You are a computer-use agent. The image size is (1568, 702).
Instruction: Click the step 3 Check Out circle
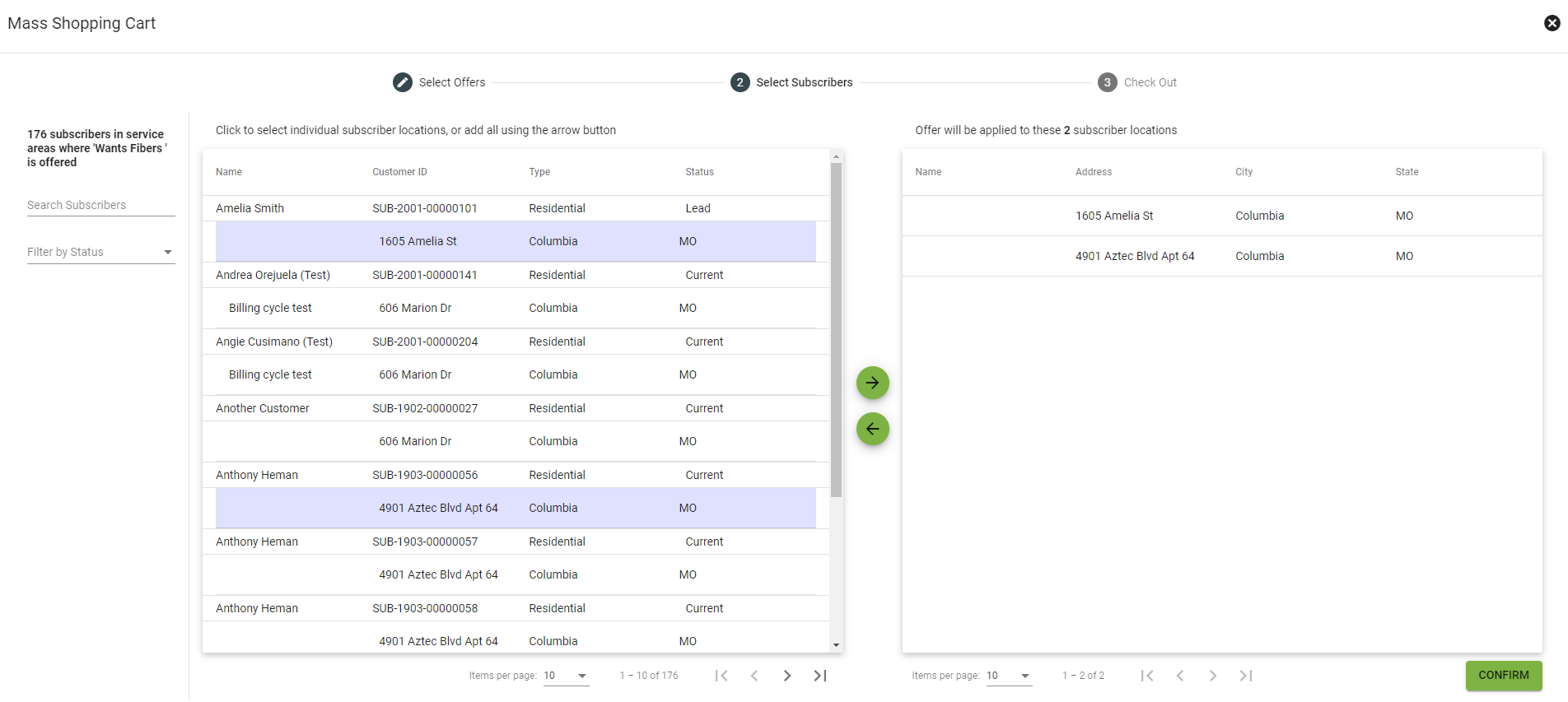[1108, 82]
